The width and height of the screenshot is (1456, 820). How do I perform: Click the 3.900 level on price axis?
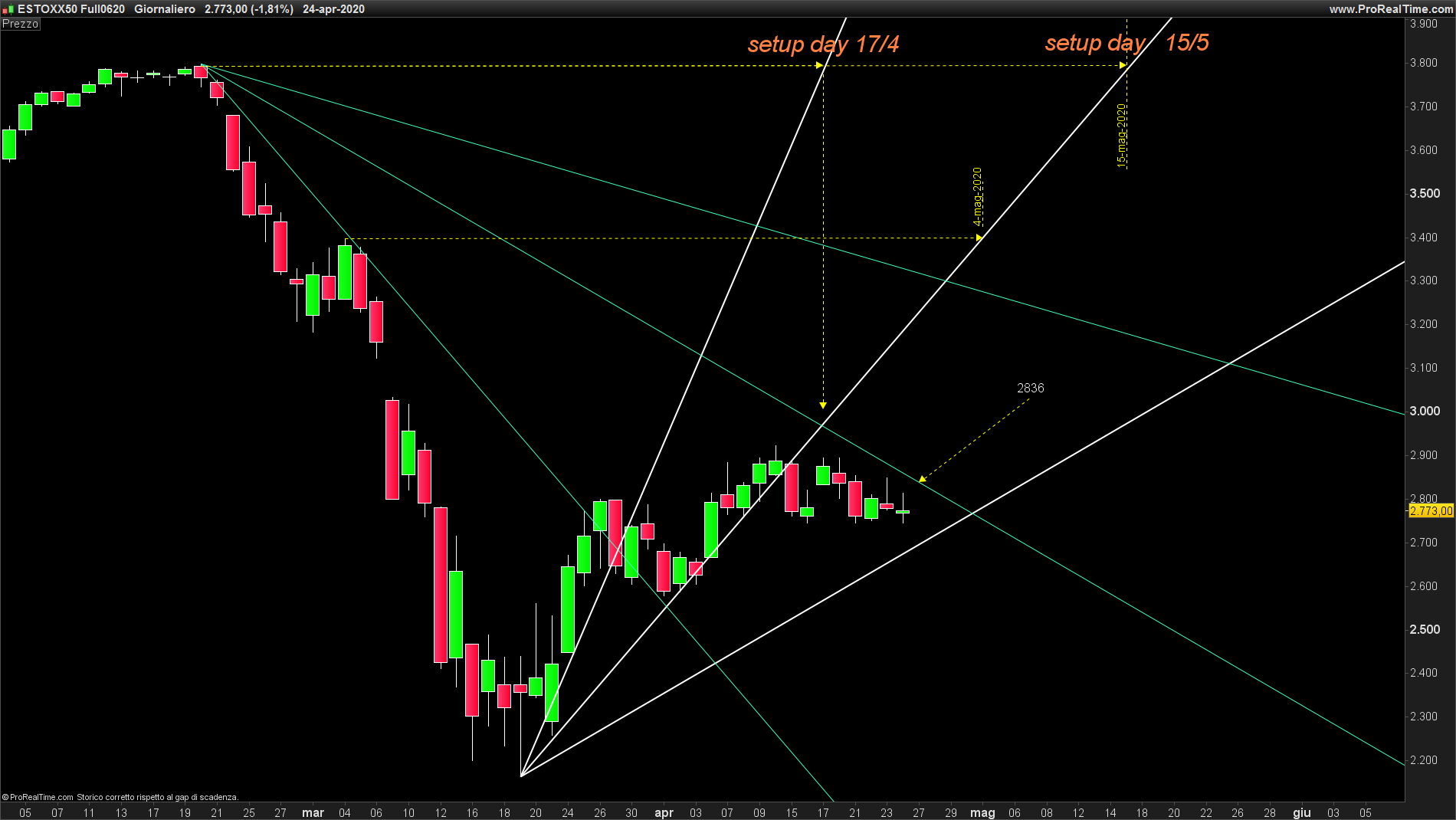(x=1424, y=24)
